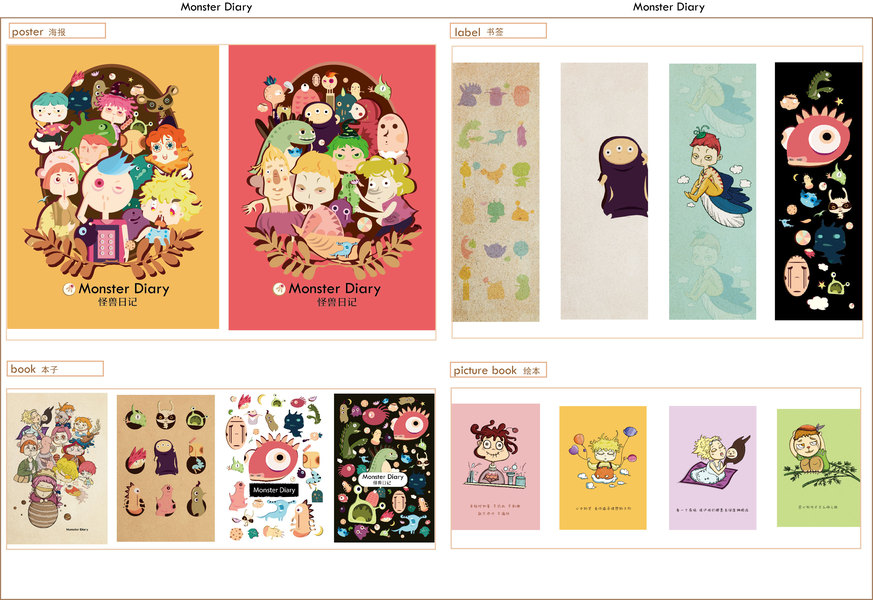This screenshot has height=600, width=873.
Task: Select the teal winged boy bookmark
Action: tap(713, 191)
